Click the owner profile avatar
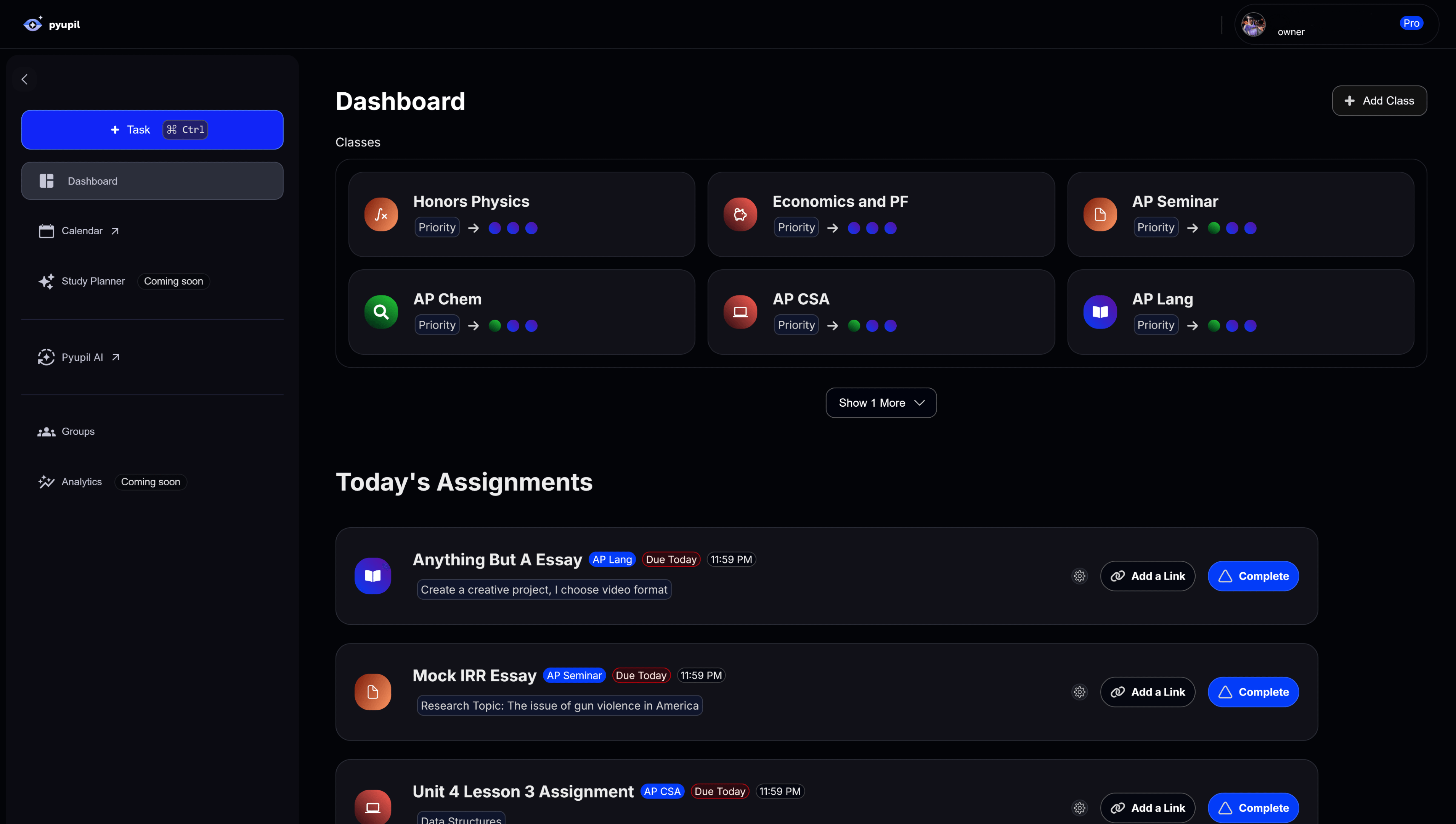This screenshot has width=1456, height=824. click(1253, 24)
